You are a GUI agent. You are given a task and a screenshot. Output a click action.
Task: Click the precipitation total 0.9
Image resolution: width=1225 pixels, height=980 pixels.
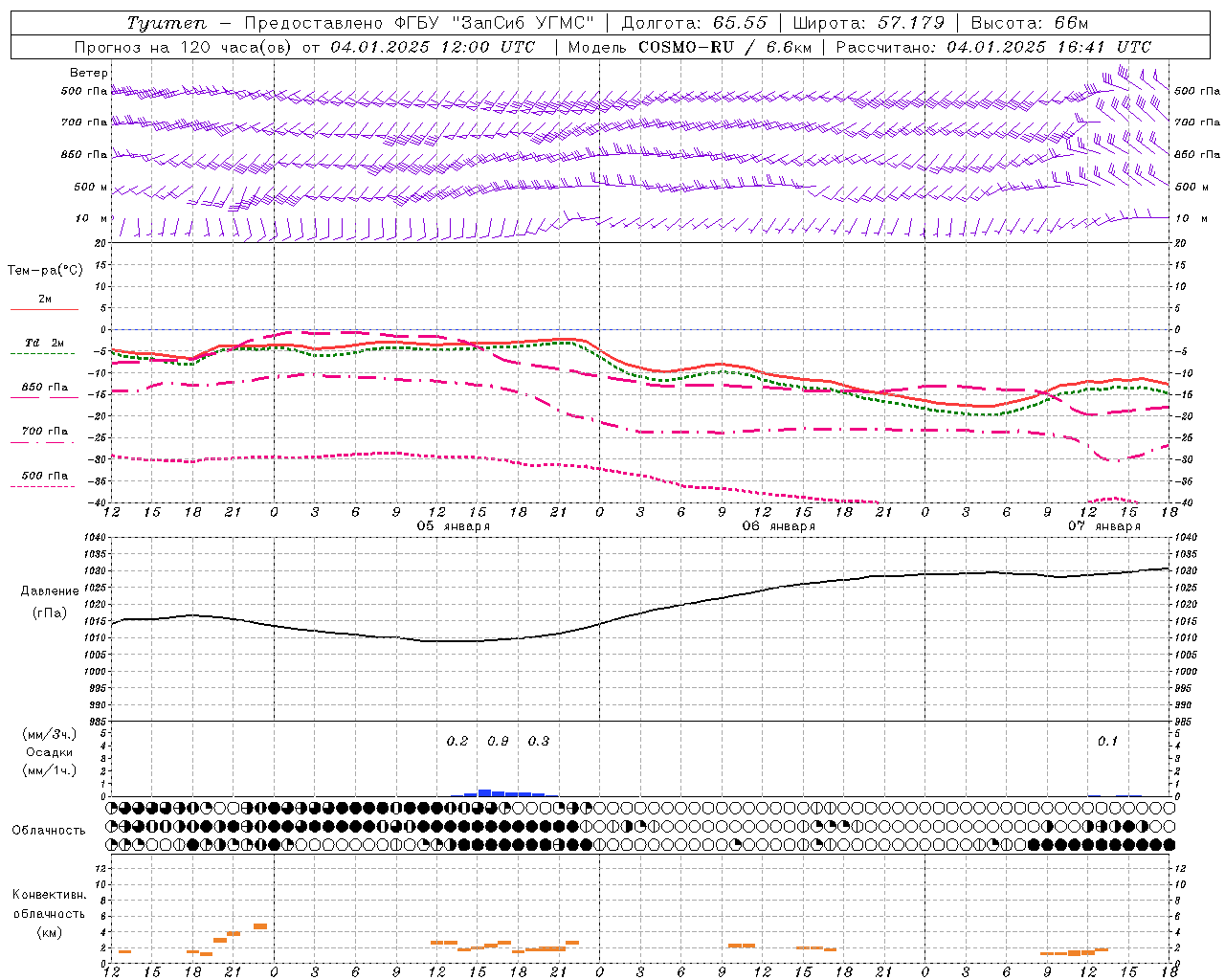point(498,742)
